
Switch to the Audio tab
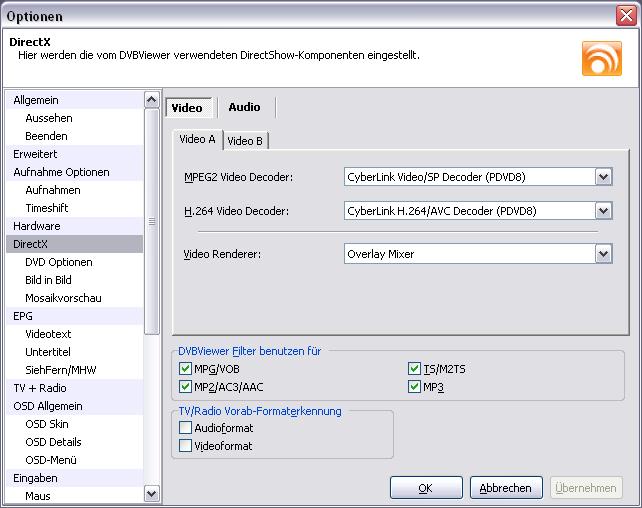coord(244,107)
